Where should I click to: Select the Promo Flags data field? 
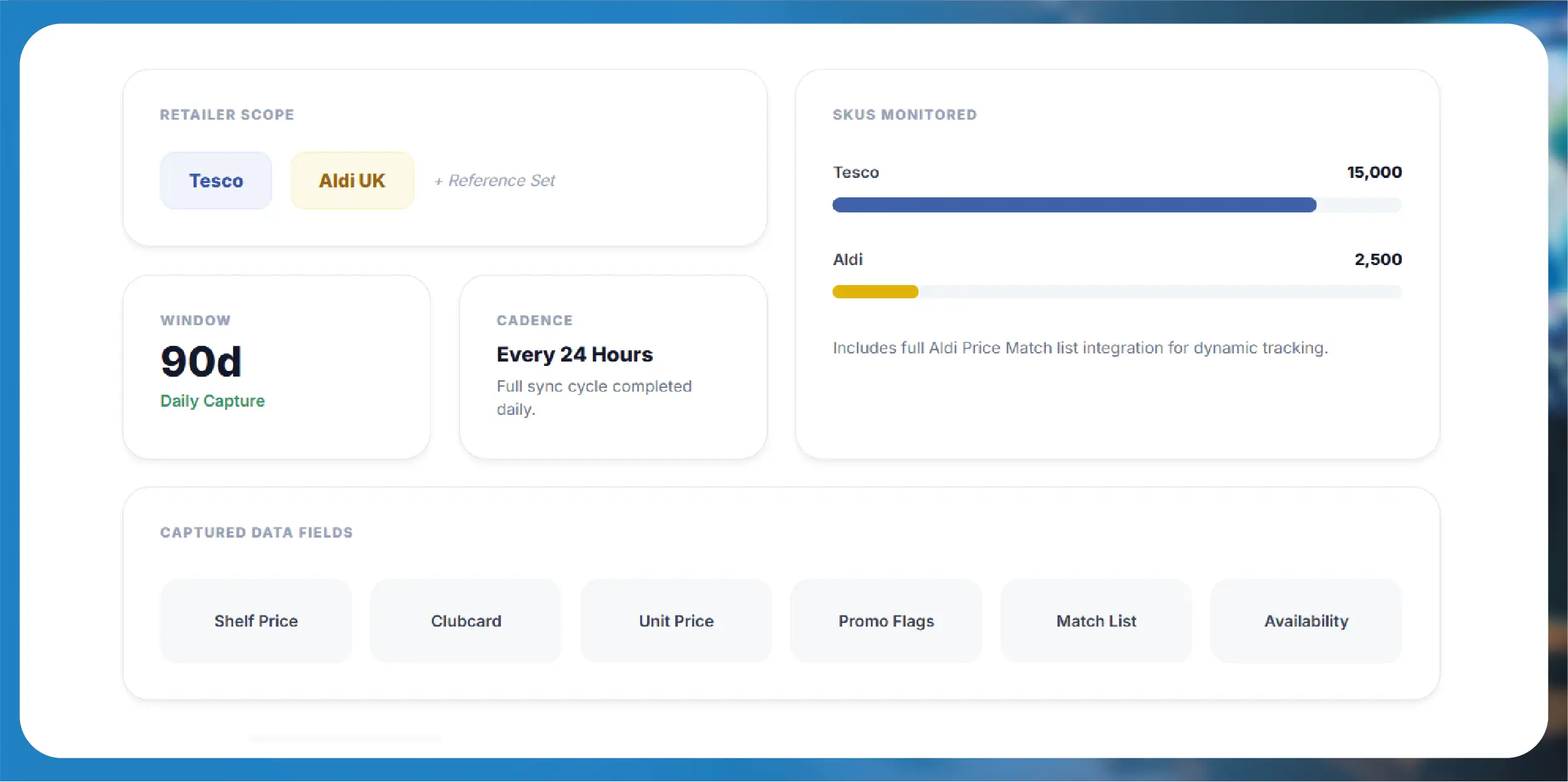pos(886,621)
